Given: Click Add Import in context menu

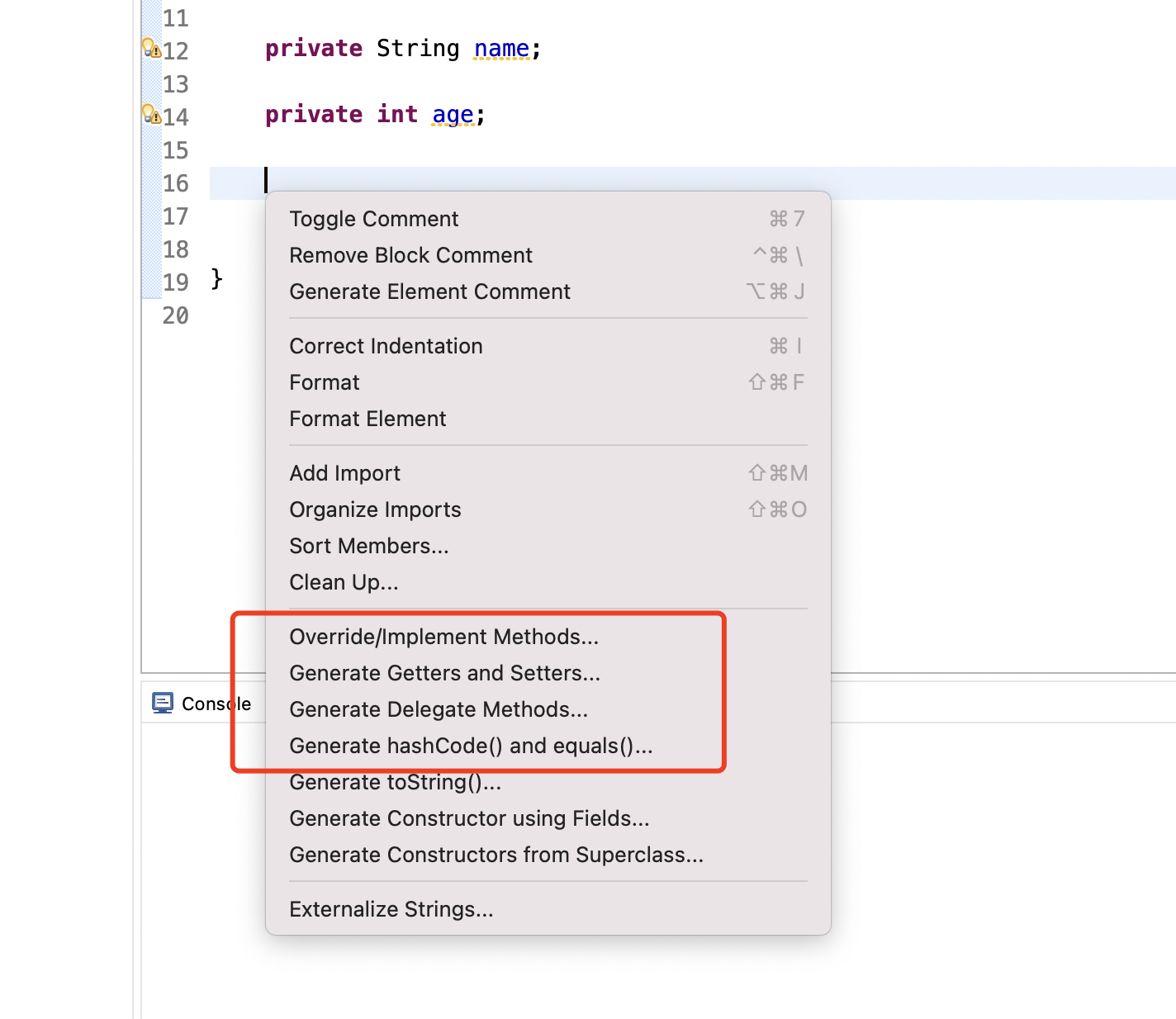Looking at the screenshot, I should (x=344, y=473).
